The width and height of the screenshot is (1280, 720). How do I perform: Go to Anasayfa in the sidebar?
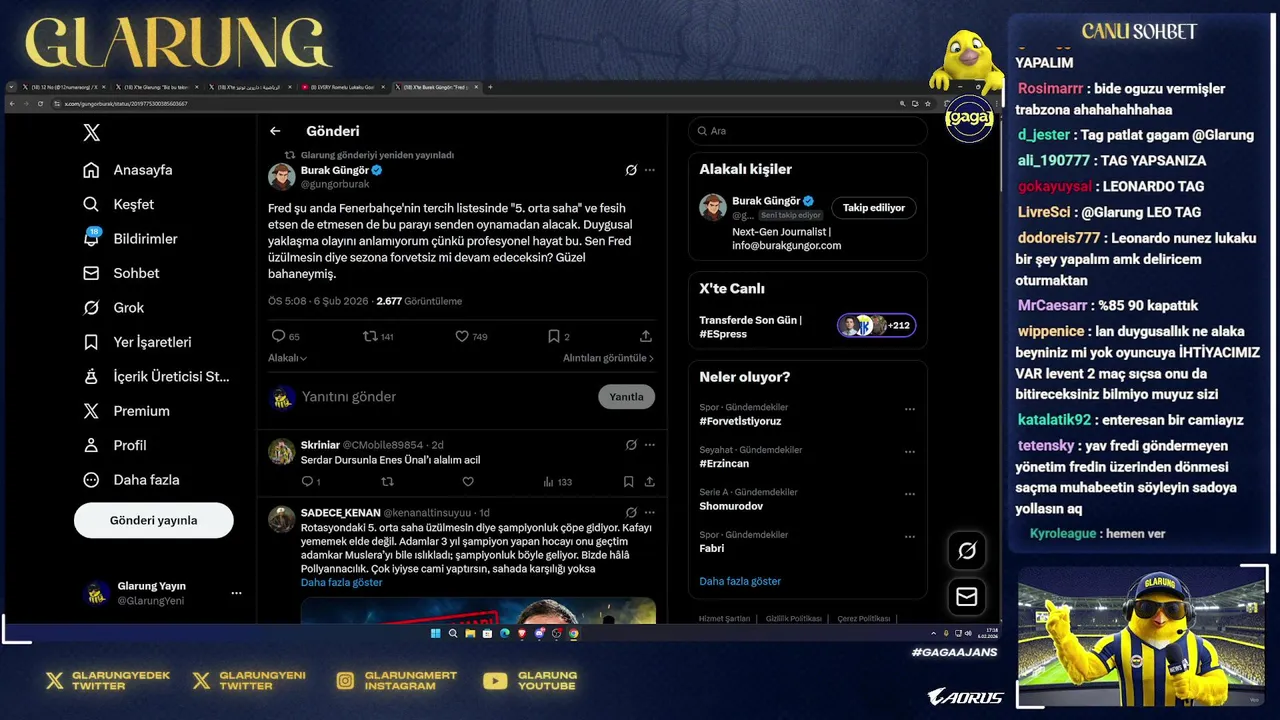point(128,170)
